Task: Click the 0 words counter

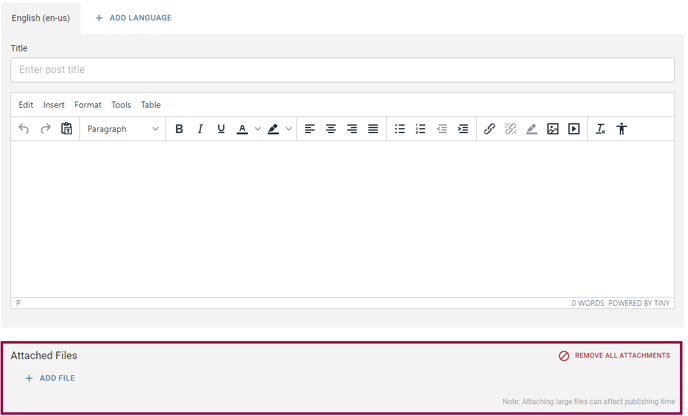Action: pyautogui.click(x=588, y=303)
